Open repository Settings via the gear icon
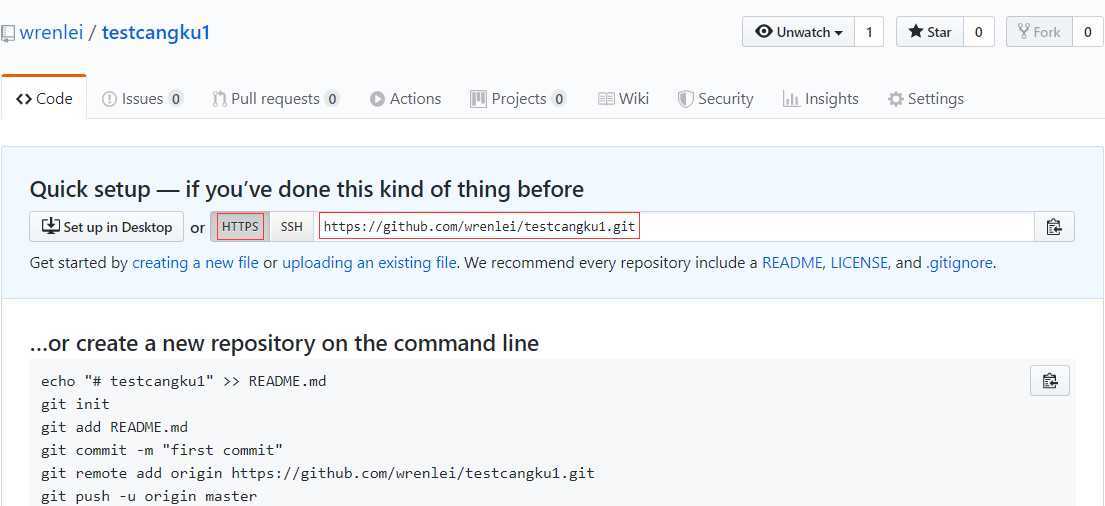1105x506 pixels. tap(896, 99)
